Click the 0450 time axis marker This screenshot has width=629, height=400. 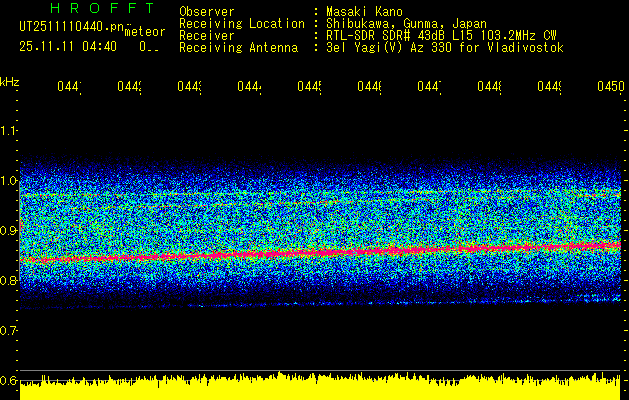609,88
